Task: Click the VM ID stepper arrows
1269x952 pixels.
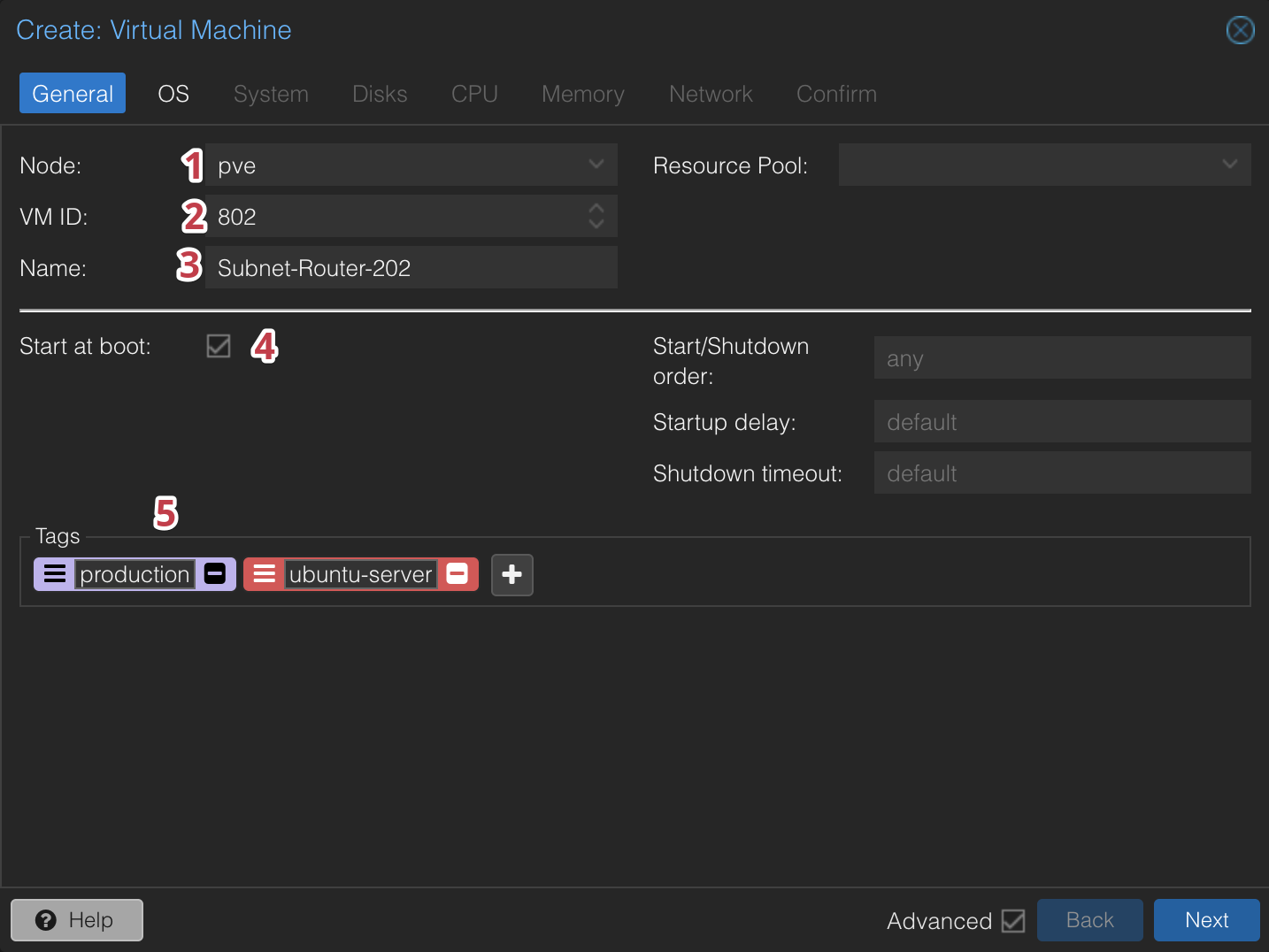Action: [596, 216]
